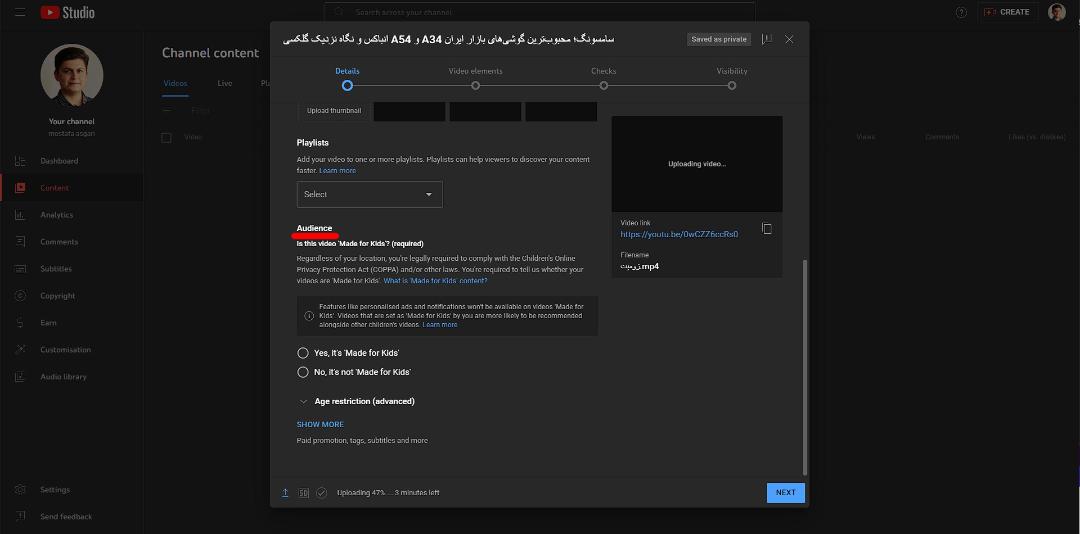Screen dimensions: 1080x534
Task: Select the third auto-generated thumbnail
Action: pos(561,111)
